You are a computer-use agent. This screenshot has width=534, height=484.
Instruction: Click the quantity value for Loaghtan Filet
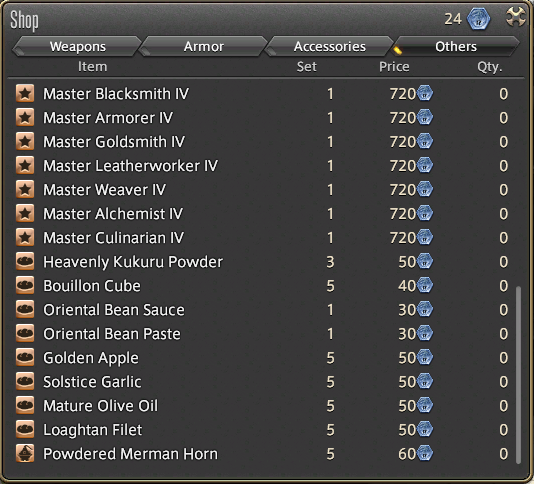[504, 430]
